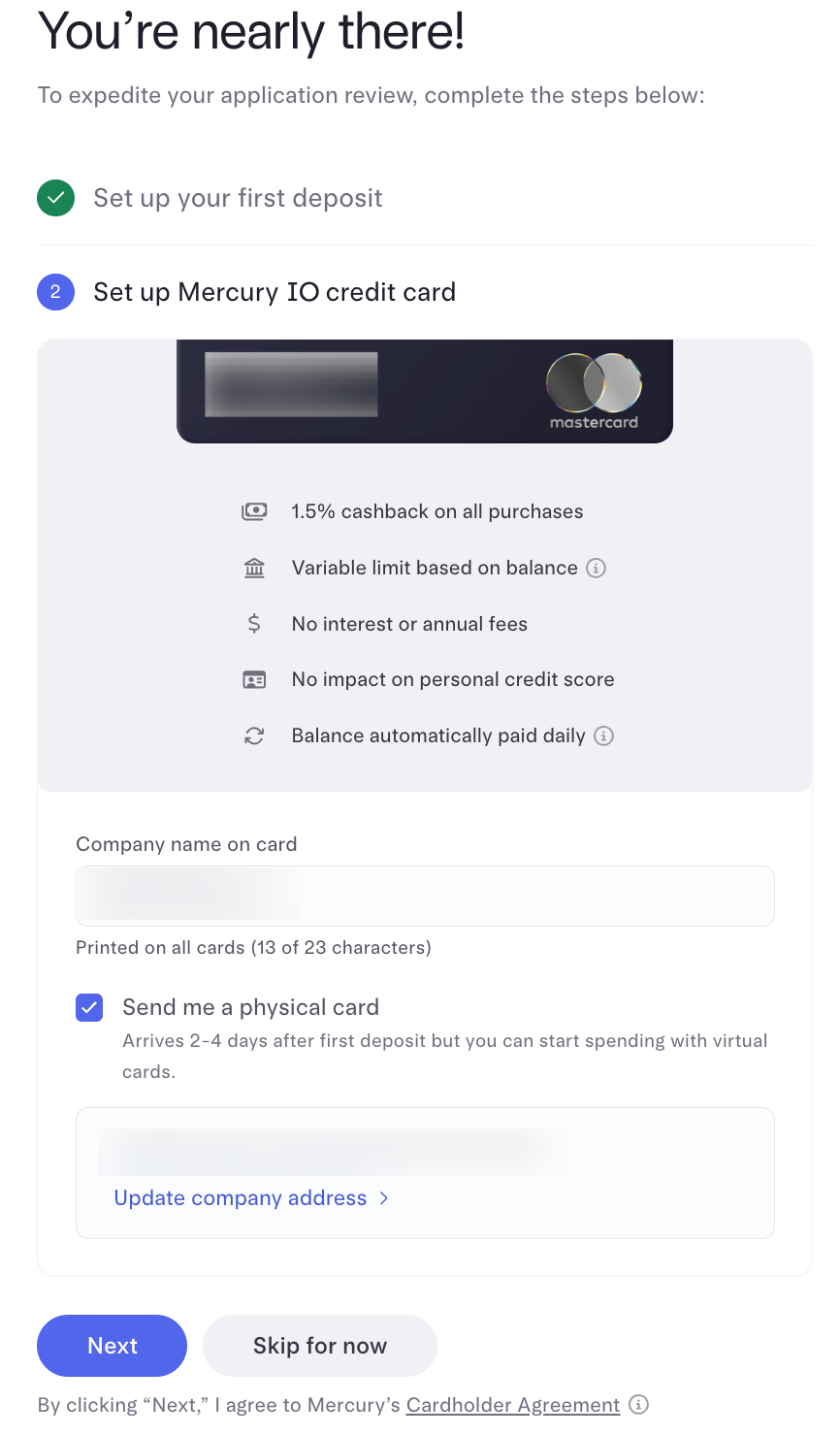Click the green completed-step checkmark icon
Viewport: 840px width, 1436px height.
[x=56, y=198]
